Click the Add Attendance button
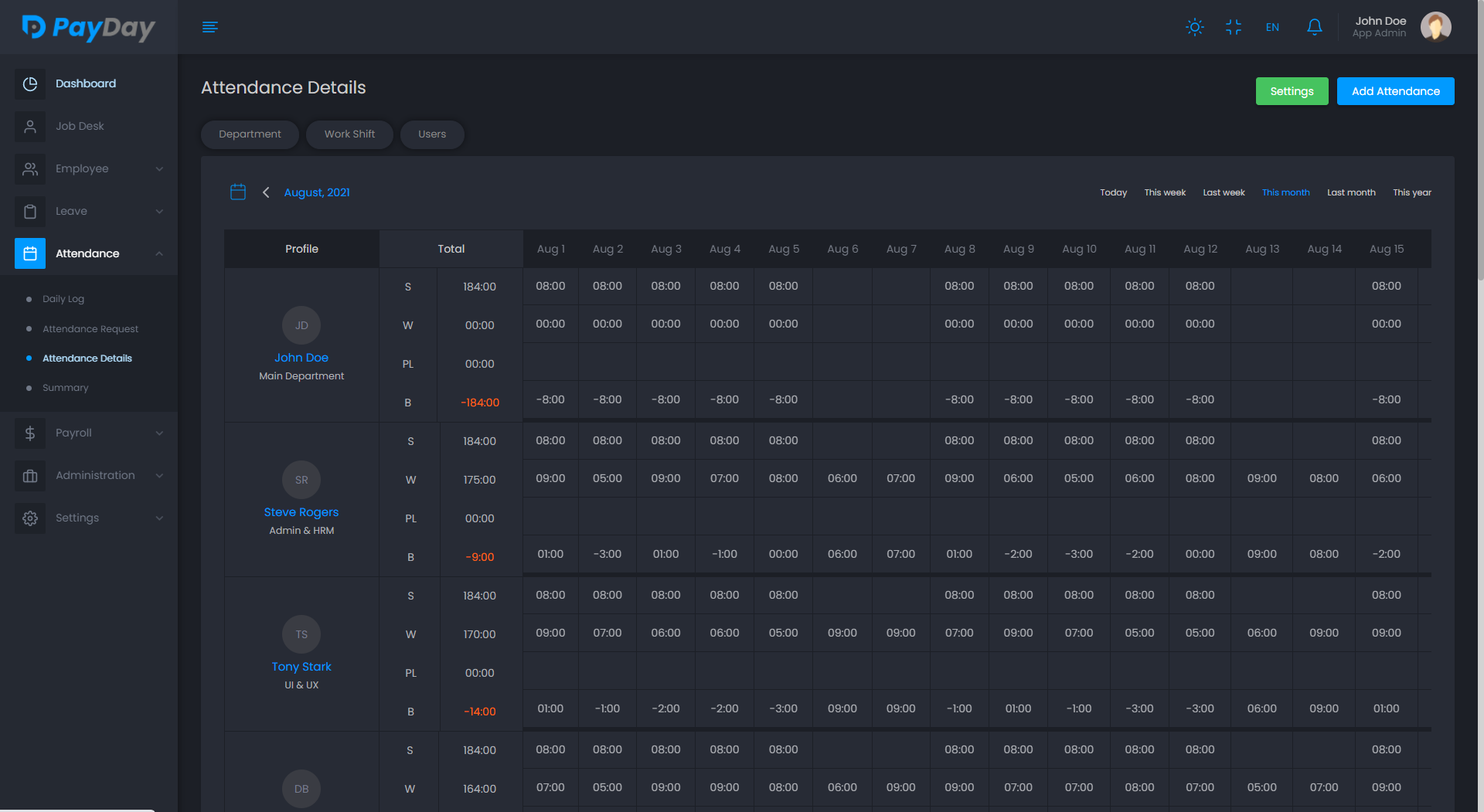The width and height of the screenshot is (1484, 812). [x=1395, y=91]
